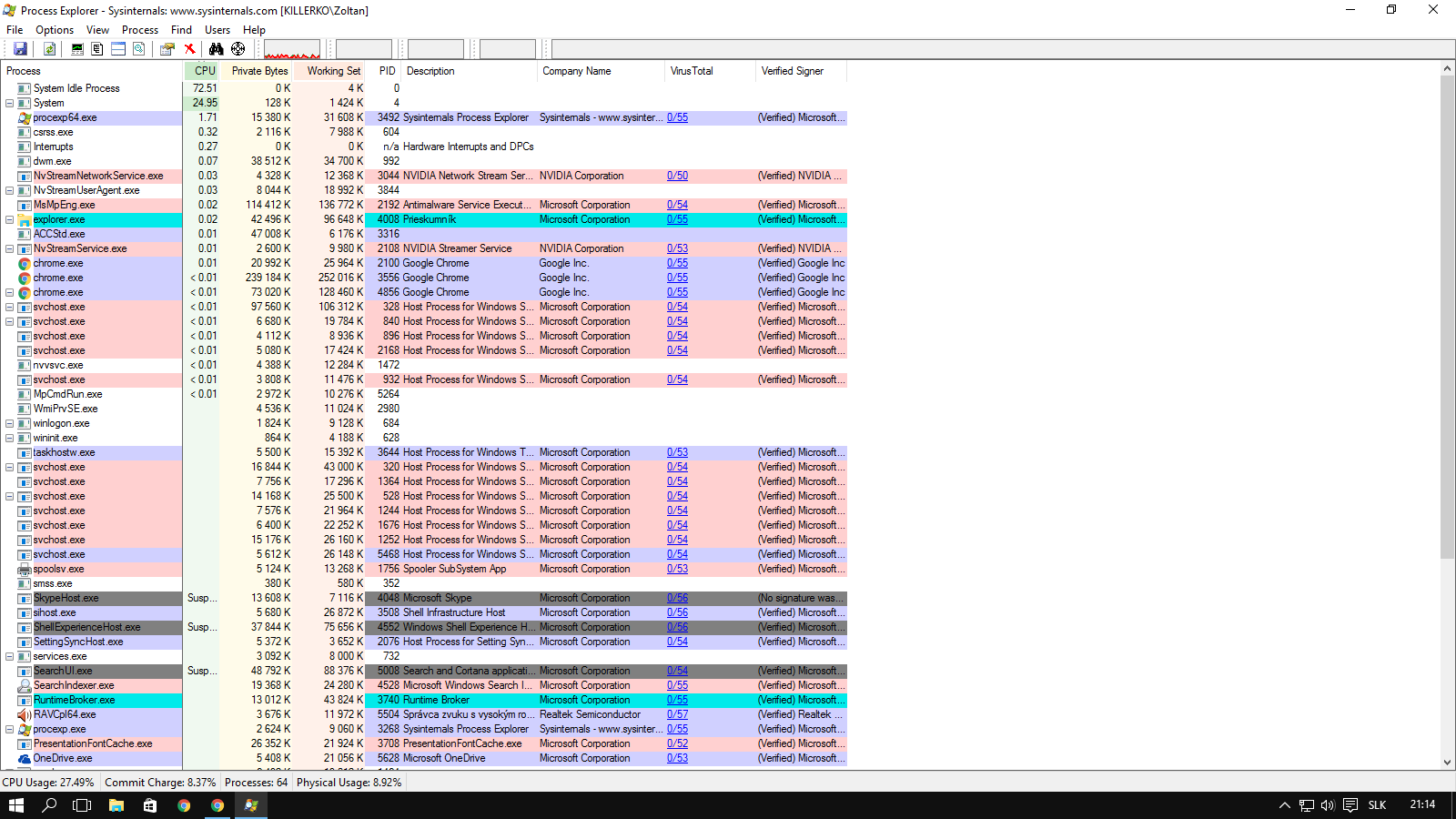Collapse the services.exe tree node
Screen dimensions: 1456x819
[9, 656]
